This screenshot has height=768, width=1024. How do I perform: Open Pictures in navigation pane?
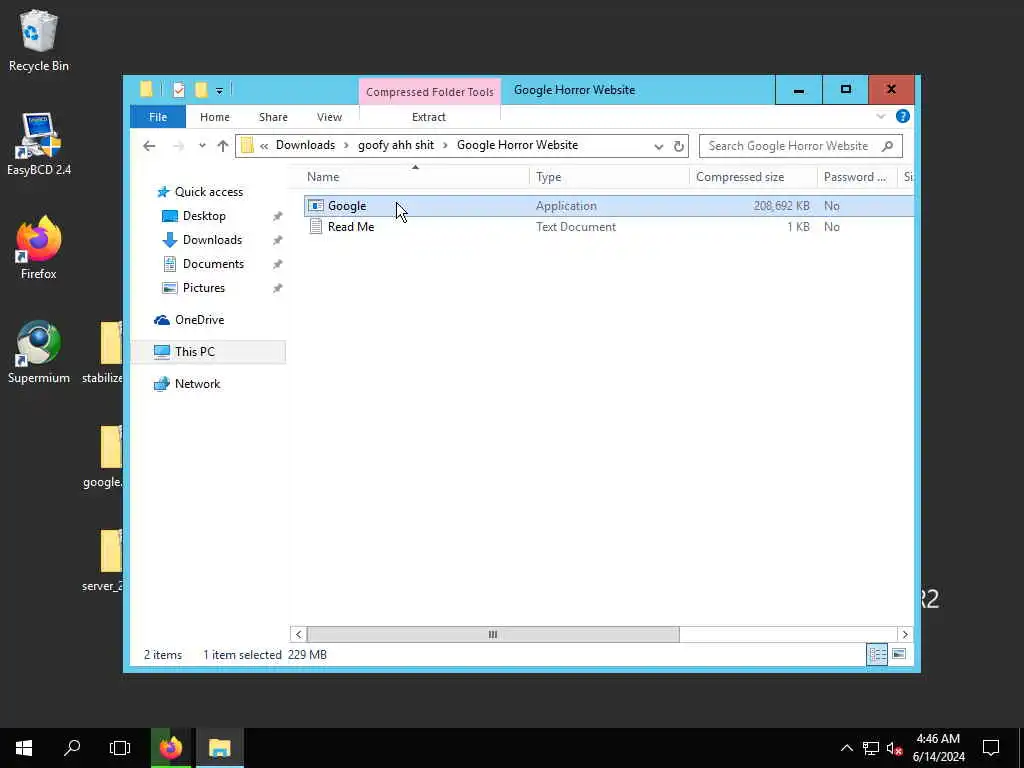203,288
